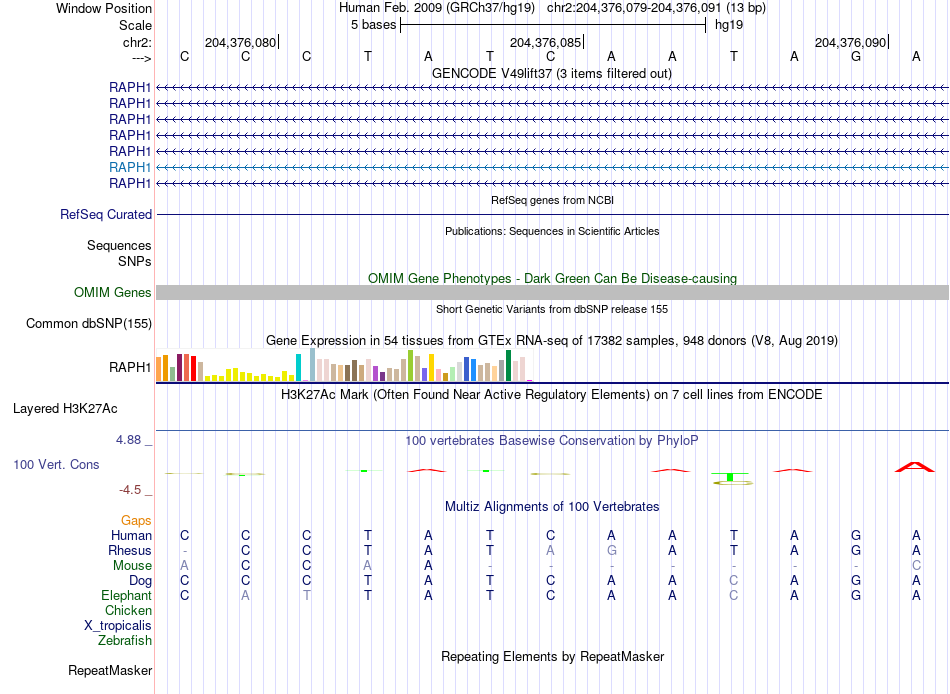Click the faded T in Elephant row
950x694 pixels.
click(307, 596)
